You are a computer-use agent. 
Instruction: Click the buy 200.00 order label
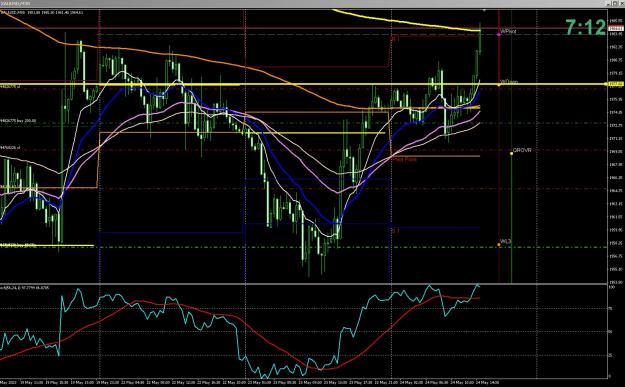18,120
